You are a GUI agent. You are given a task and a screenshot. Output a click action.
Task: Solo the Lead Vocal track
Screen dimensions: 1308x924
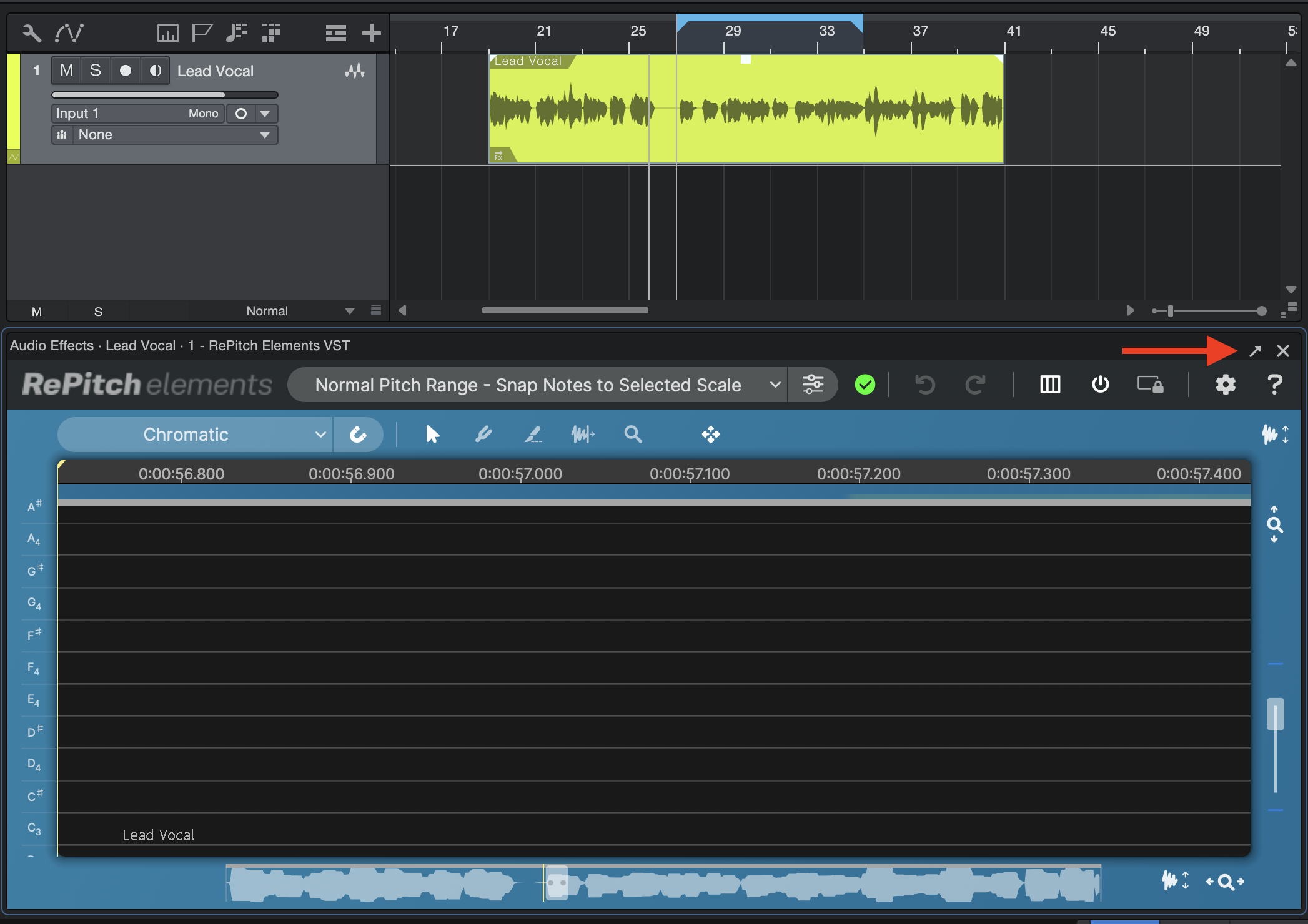pyautogui.click(x=95, y=71)
